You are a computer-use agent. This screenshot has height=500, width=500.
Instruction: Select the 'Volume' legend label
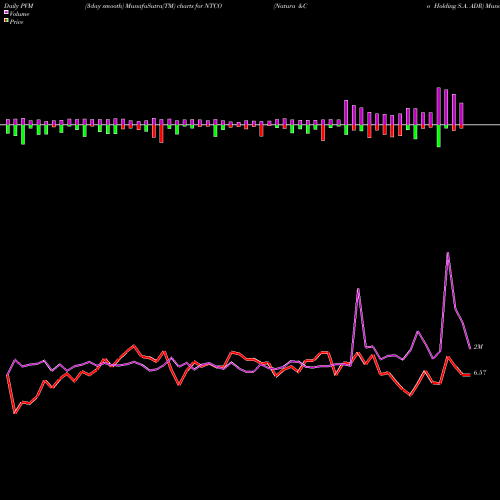point(19,14)
